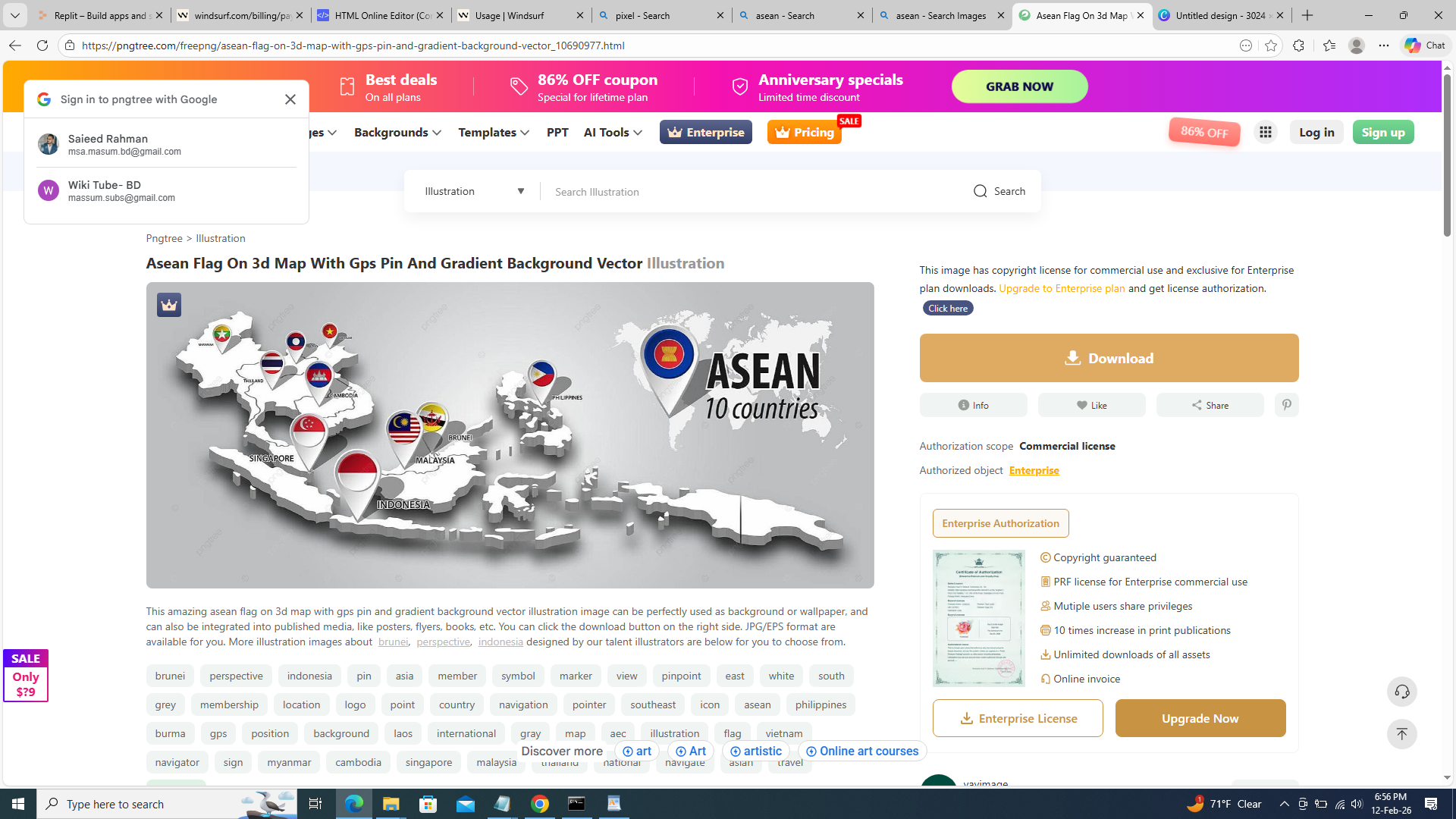
Task: Click the Pinterest share icon
Action: tap(1286, 405)
